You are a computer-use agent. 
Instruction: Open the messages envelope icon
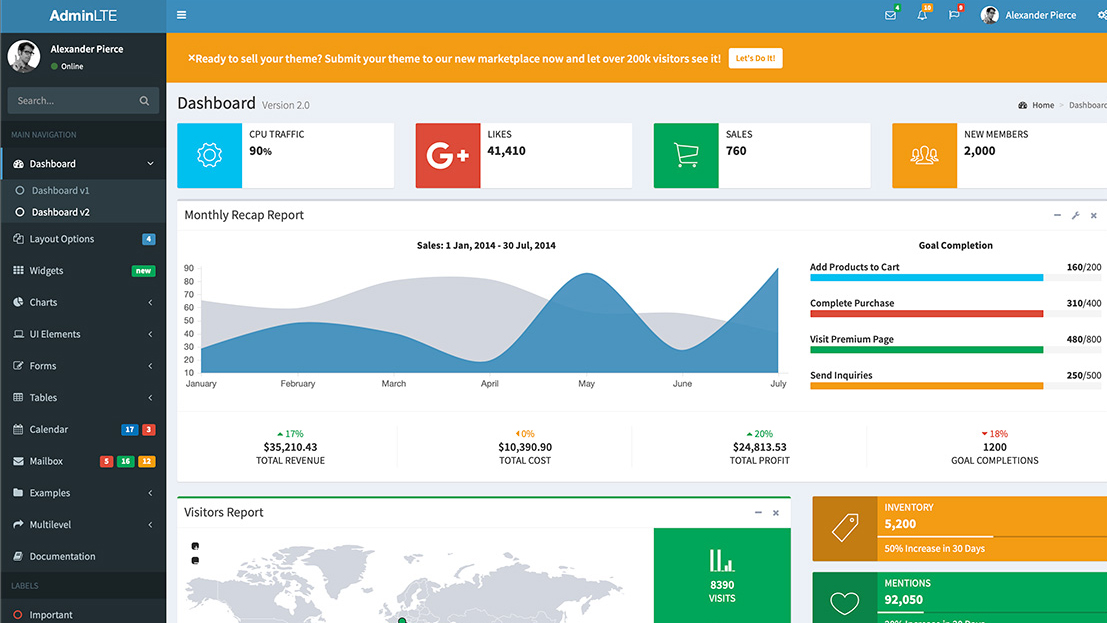[x=890, y=15]
